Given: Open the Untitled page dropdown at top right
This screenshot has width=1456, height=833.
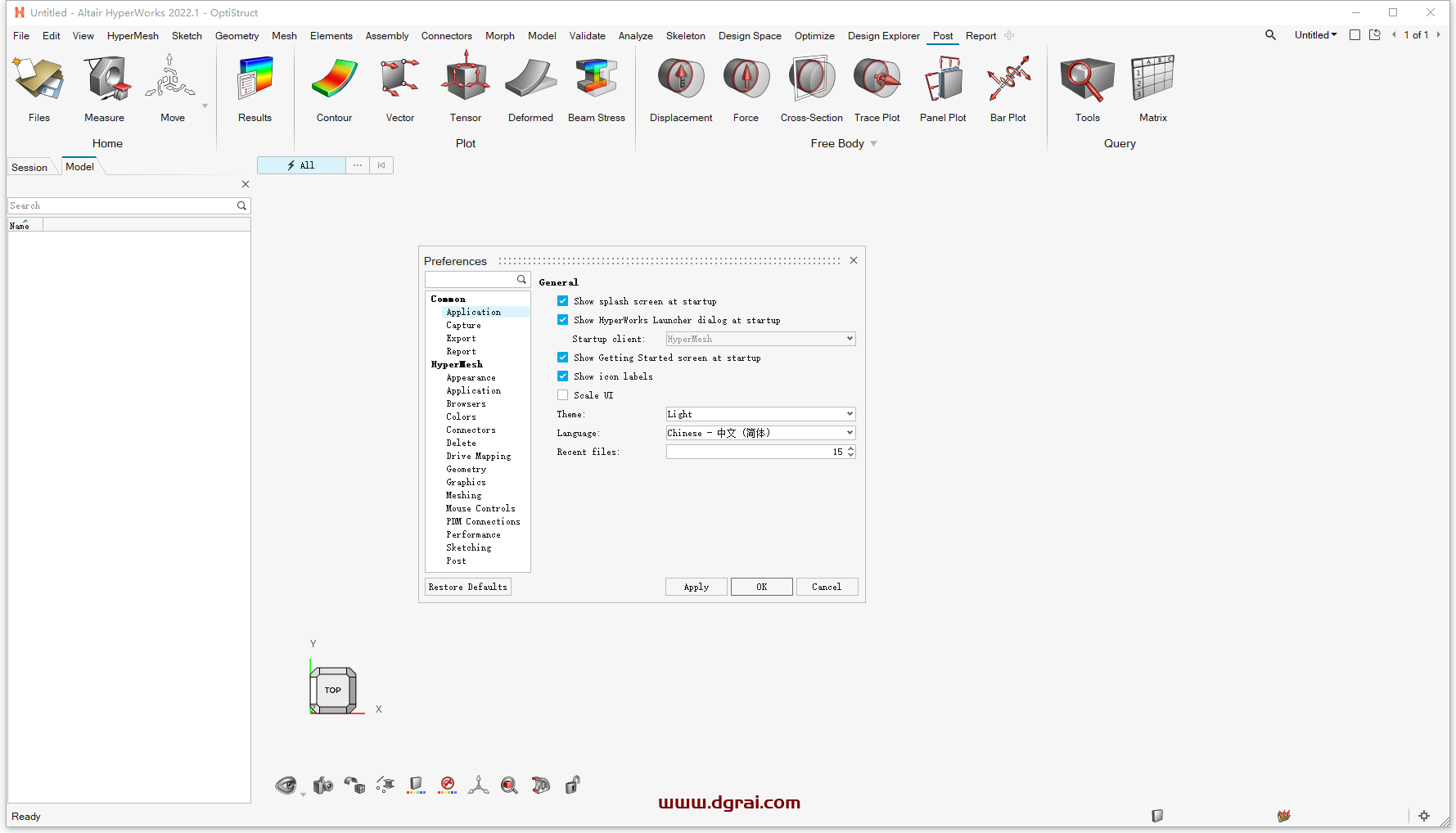Looking at the screenshot, I should pyautogui.click(x=1315, y=35).
